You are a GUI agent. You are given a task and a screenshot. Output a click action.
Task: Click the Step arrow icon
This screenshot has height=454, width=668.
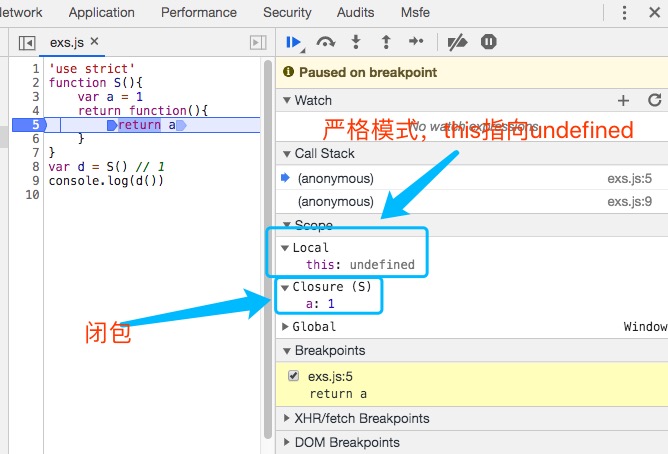416,42
